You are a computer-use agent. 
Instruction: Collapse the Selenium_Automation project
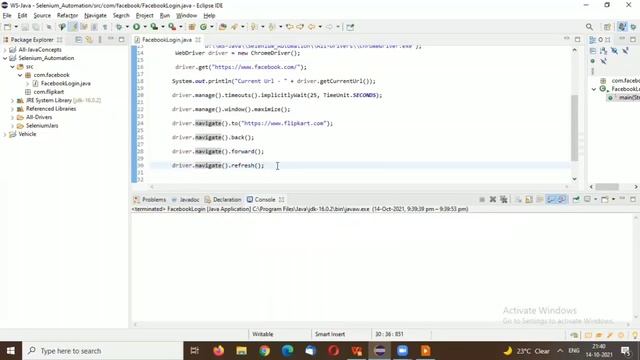point(5,58)
